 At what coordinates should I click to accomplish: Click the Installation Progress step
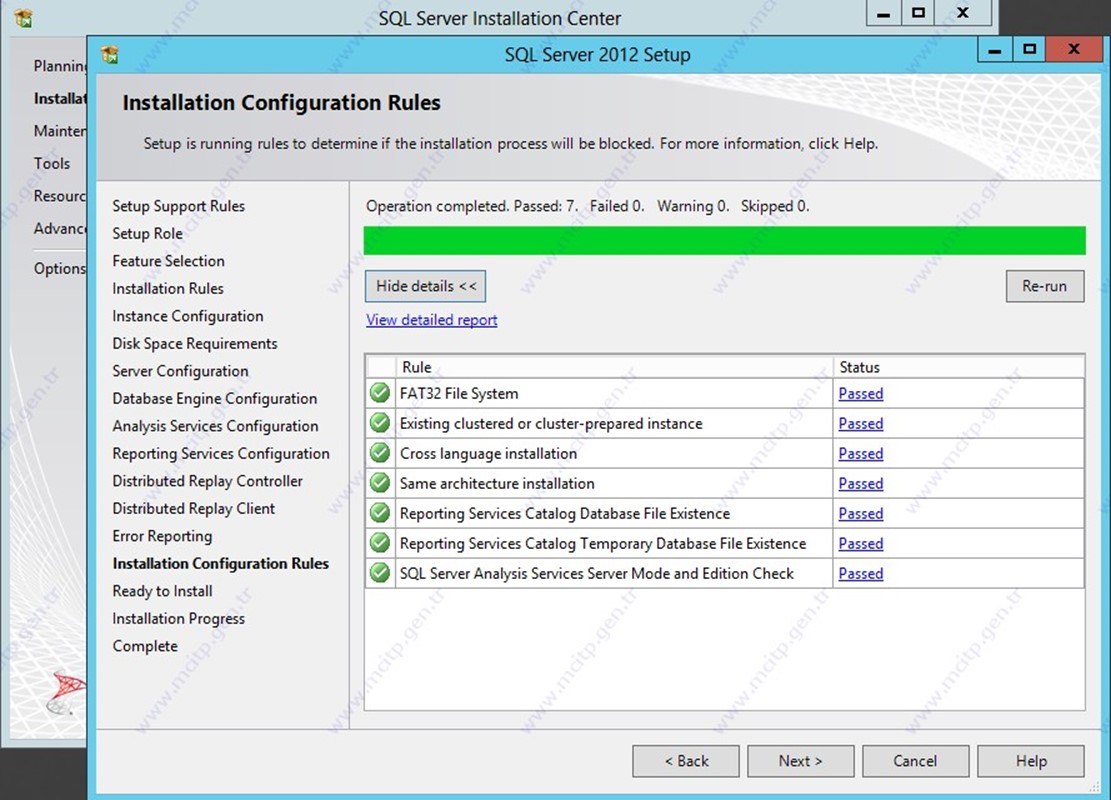[179, 619]
